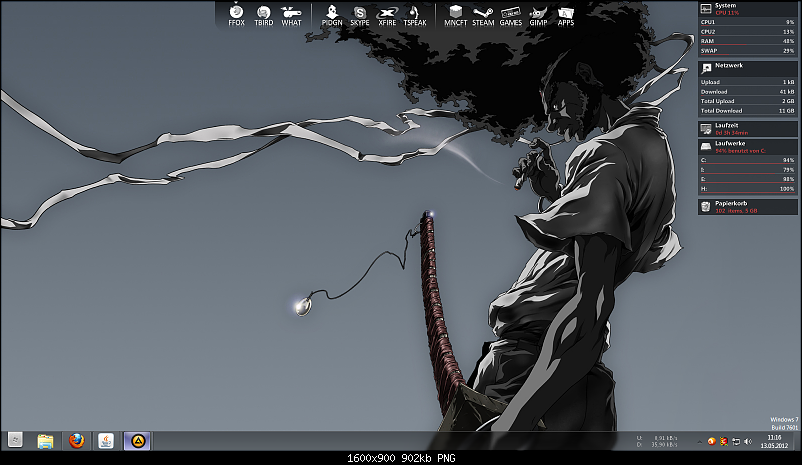Click the Java app taskbar icon
Screen dimensions: 802x465
click(106, 440)
